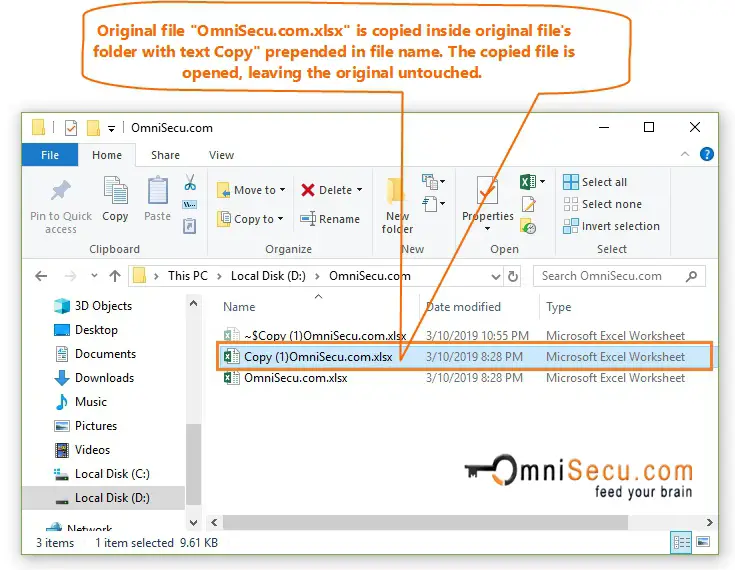Open the File menu tab
This screenshot has width=735, height=570.
(50, 155)
